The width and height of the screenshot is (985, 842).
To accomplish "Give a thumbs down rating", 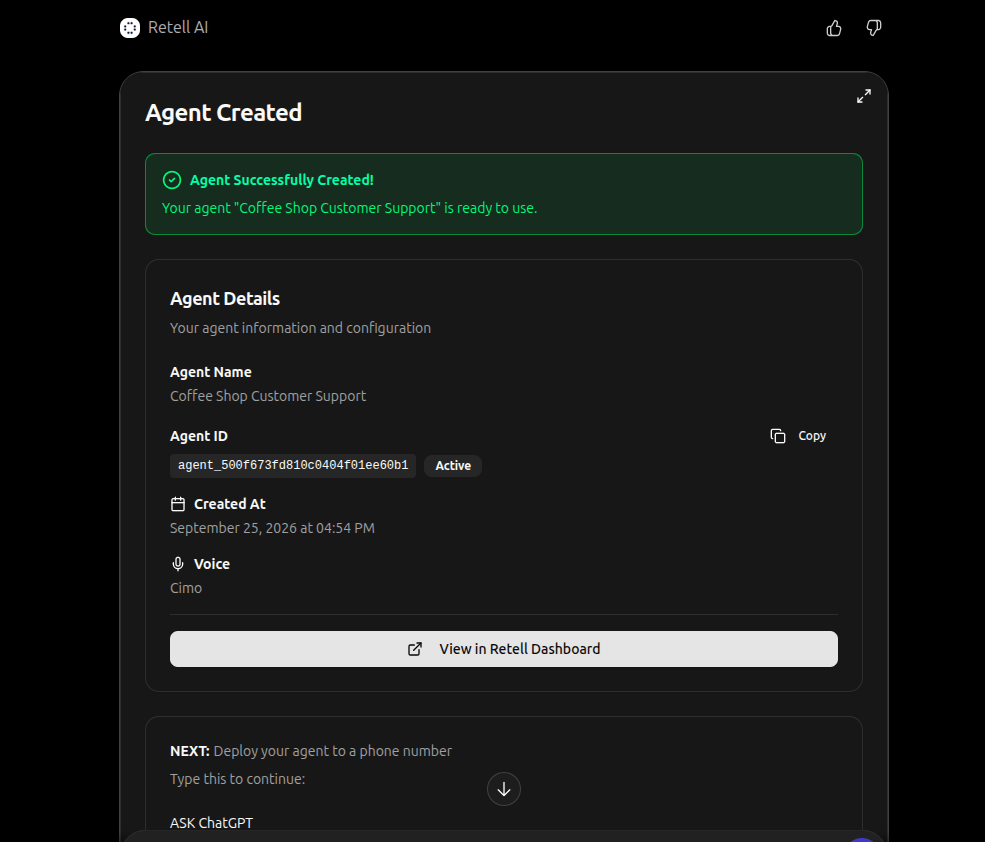I will (x=874, y=28).
